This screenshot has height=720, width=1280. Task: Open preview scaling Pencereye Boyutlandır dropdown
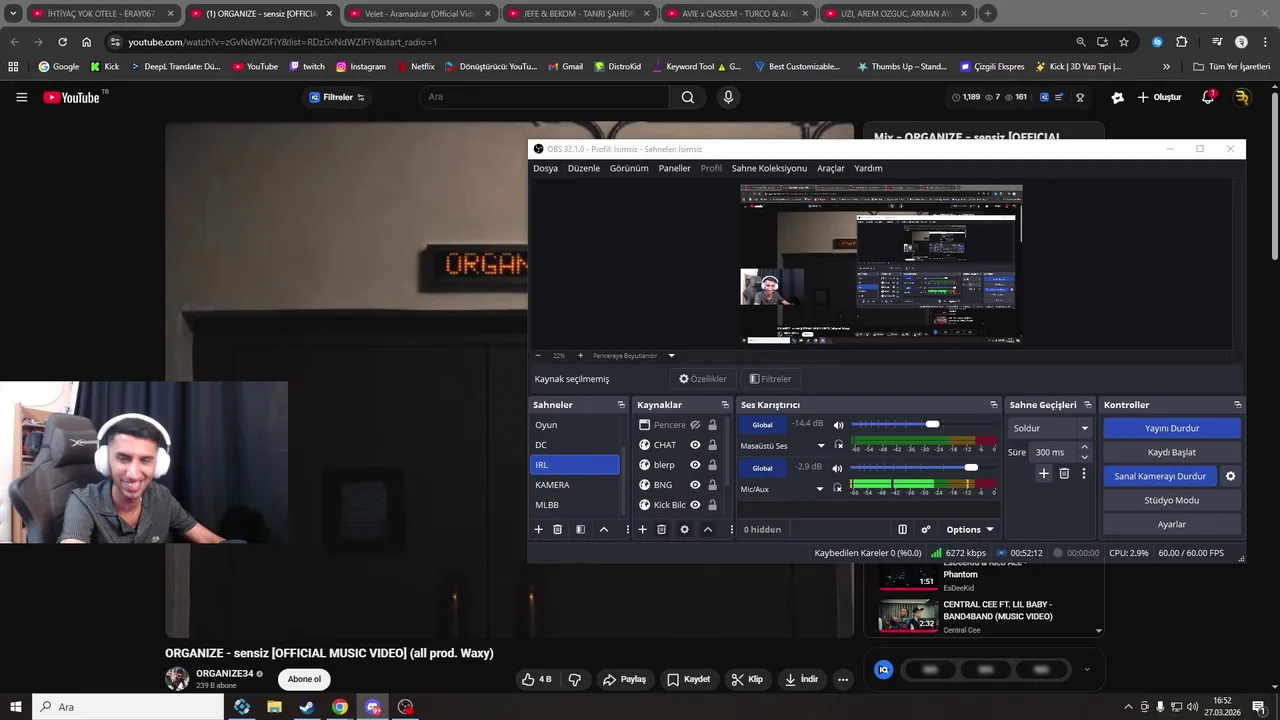tap(671, 355)
